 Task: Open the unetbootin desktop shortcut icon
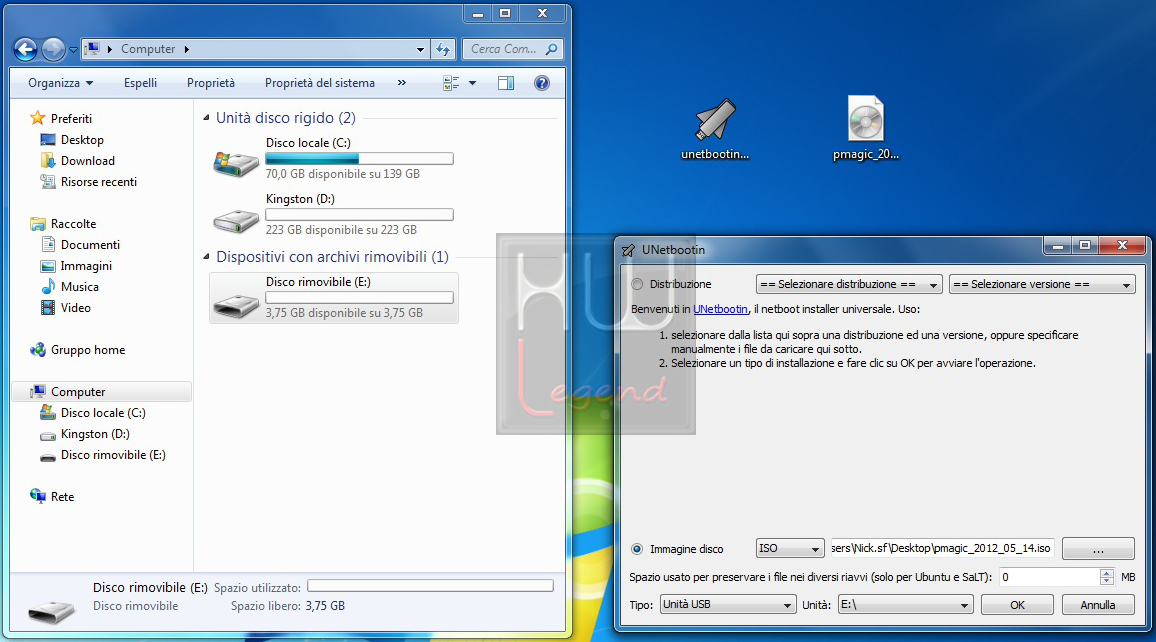[x=714, y=119]
